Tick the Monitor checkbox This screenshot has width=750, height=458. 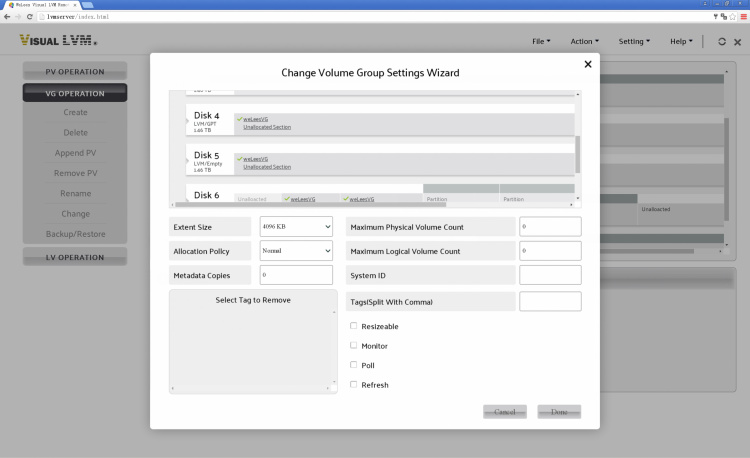[x=354, y=345]
